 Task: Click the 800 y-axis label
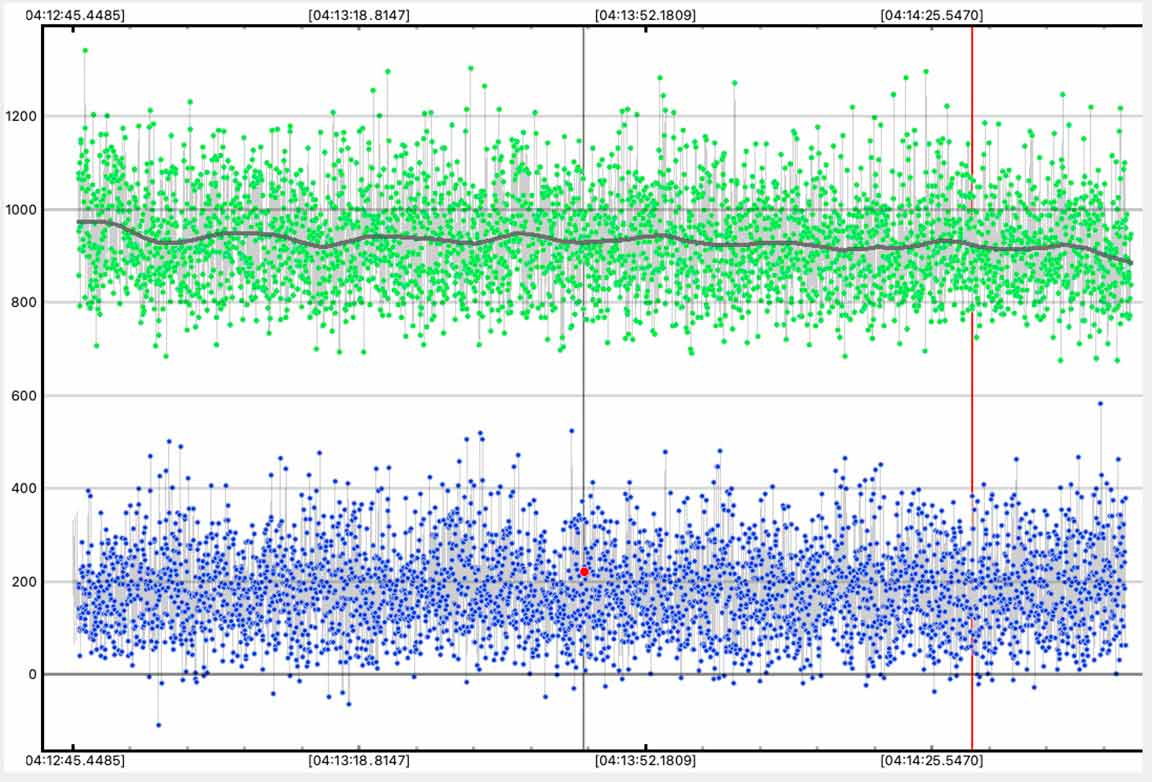(x=24, y=302)
